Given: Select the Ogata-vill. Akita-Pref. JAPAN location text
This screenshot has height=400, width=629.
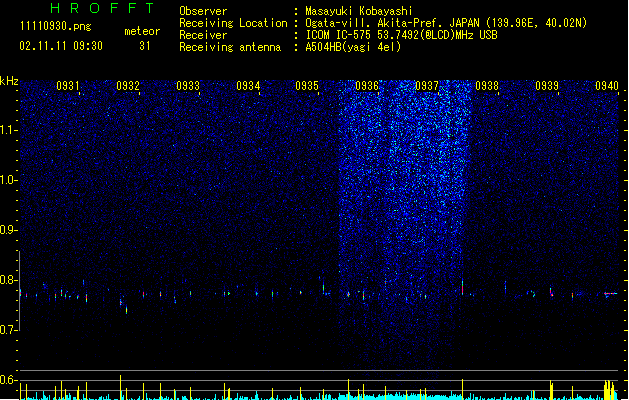Looking at the screenshot, I should click(446, 23).
